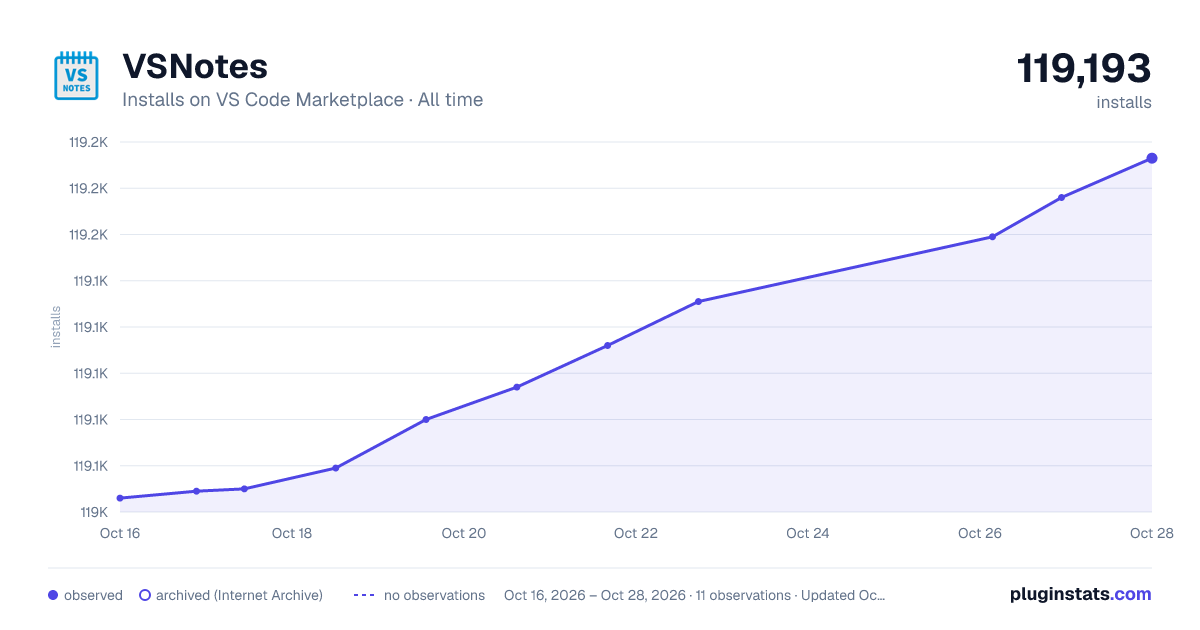
Task: Click the dashed 'no observations' legend line
Action: click(364, 595)
